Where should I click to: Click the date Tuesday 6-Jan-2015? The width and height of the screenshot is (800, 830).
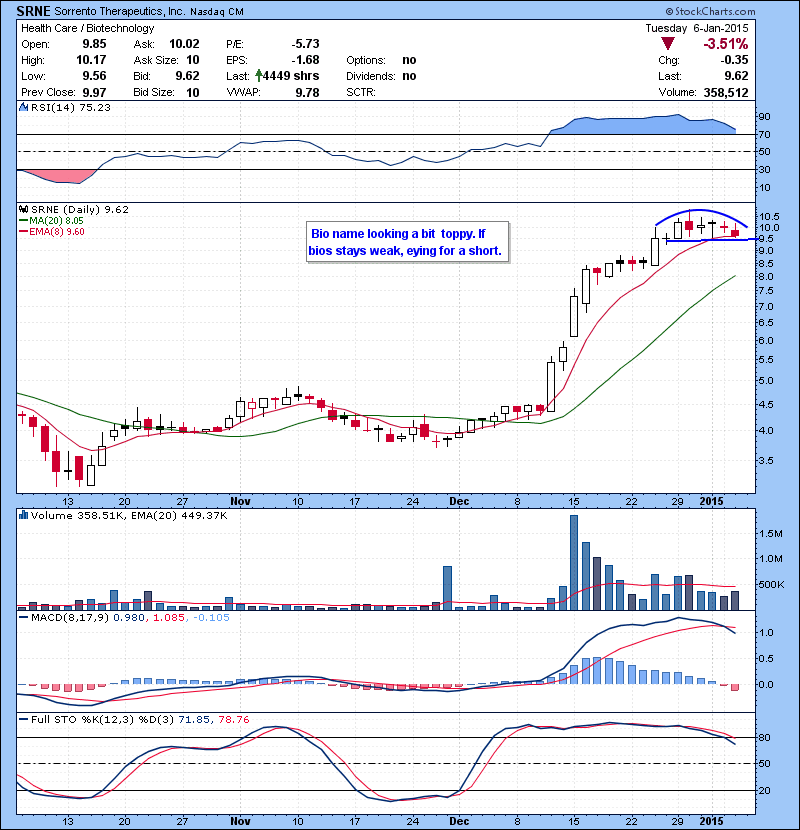tap(697, 28)
